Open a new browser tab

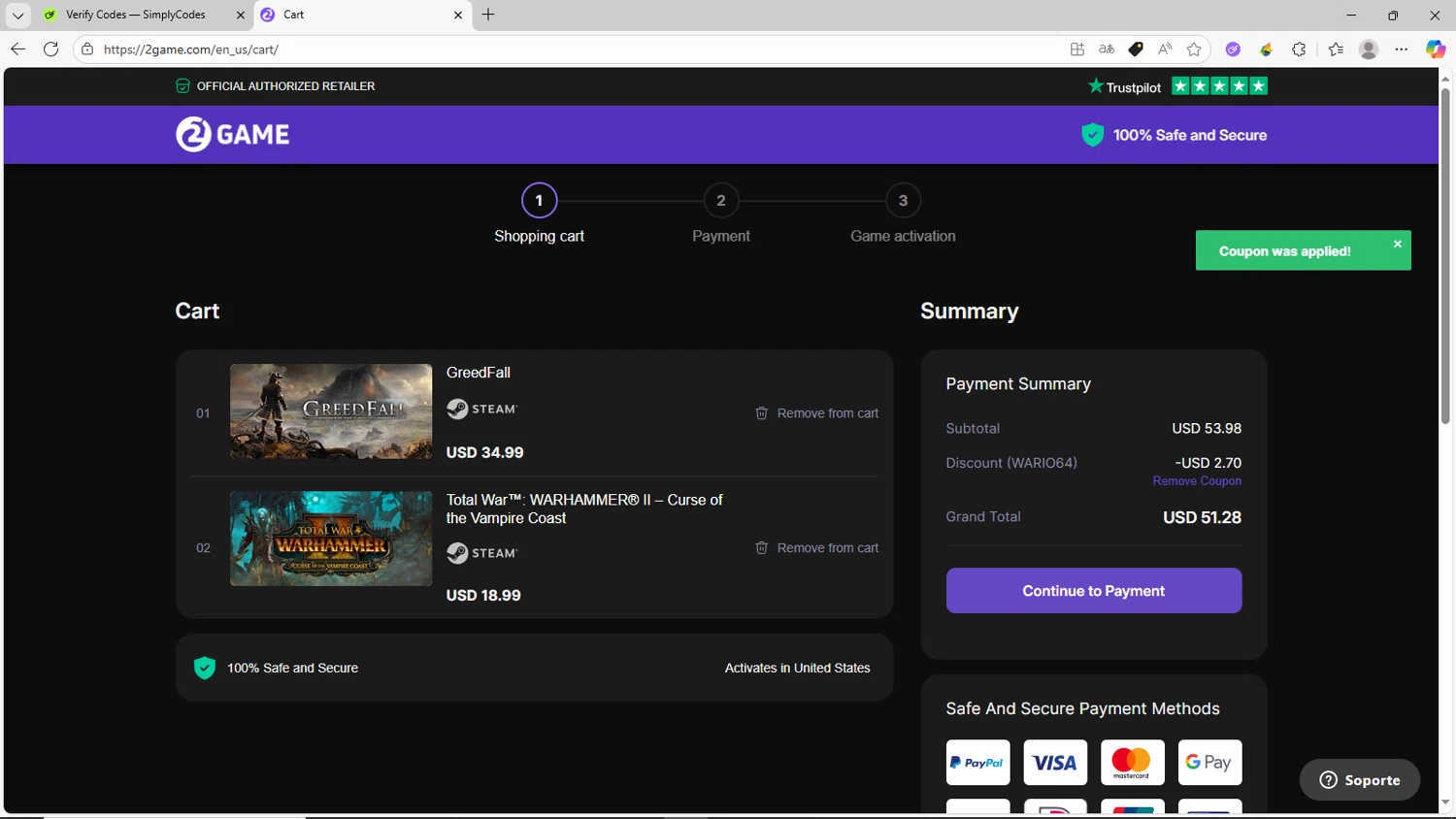488,15
